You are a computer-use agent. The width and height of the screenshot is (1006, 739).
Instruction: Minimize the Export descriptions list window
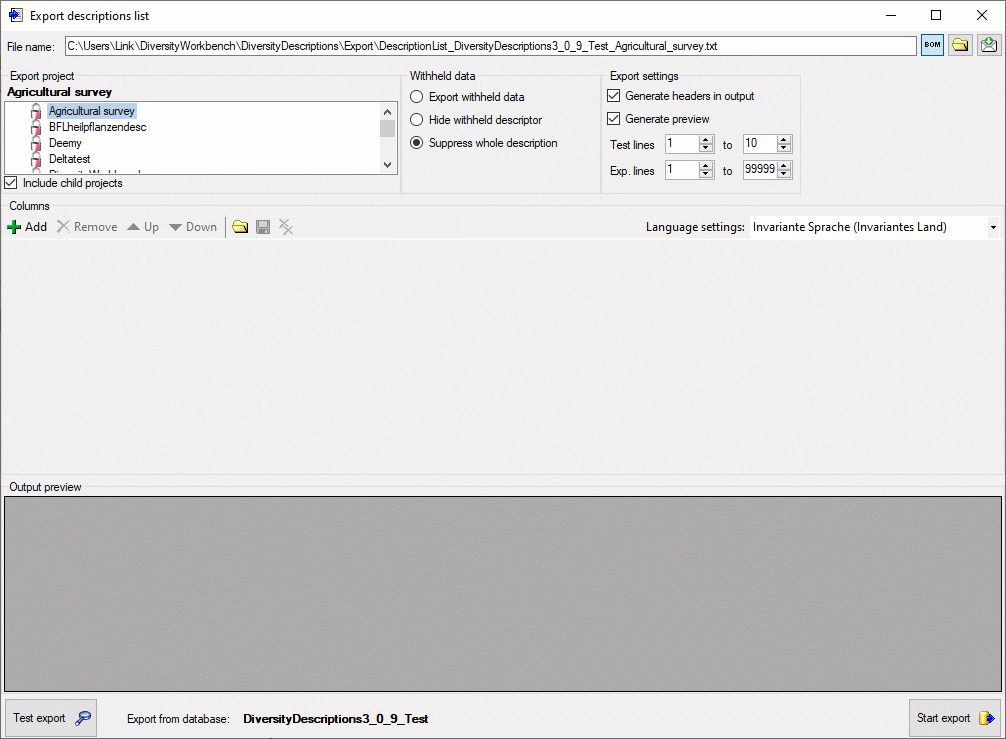pyautogui.click(x=891, y=15)
